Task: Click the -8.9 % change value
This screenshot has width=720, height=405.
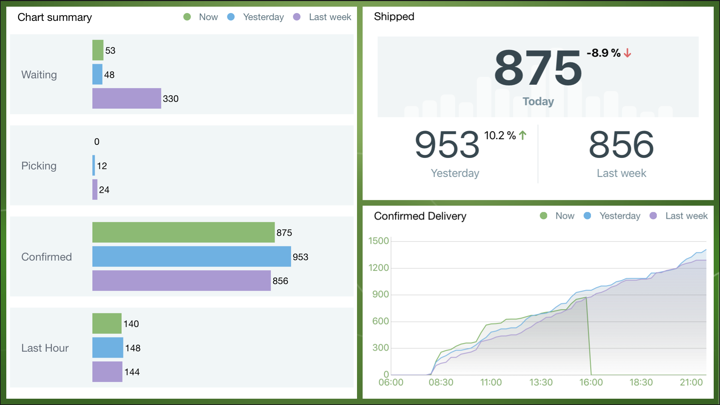Action: pos(603,53)
